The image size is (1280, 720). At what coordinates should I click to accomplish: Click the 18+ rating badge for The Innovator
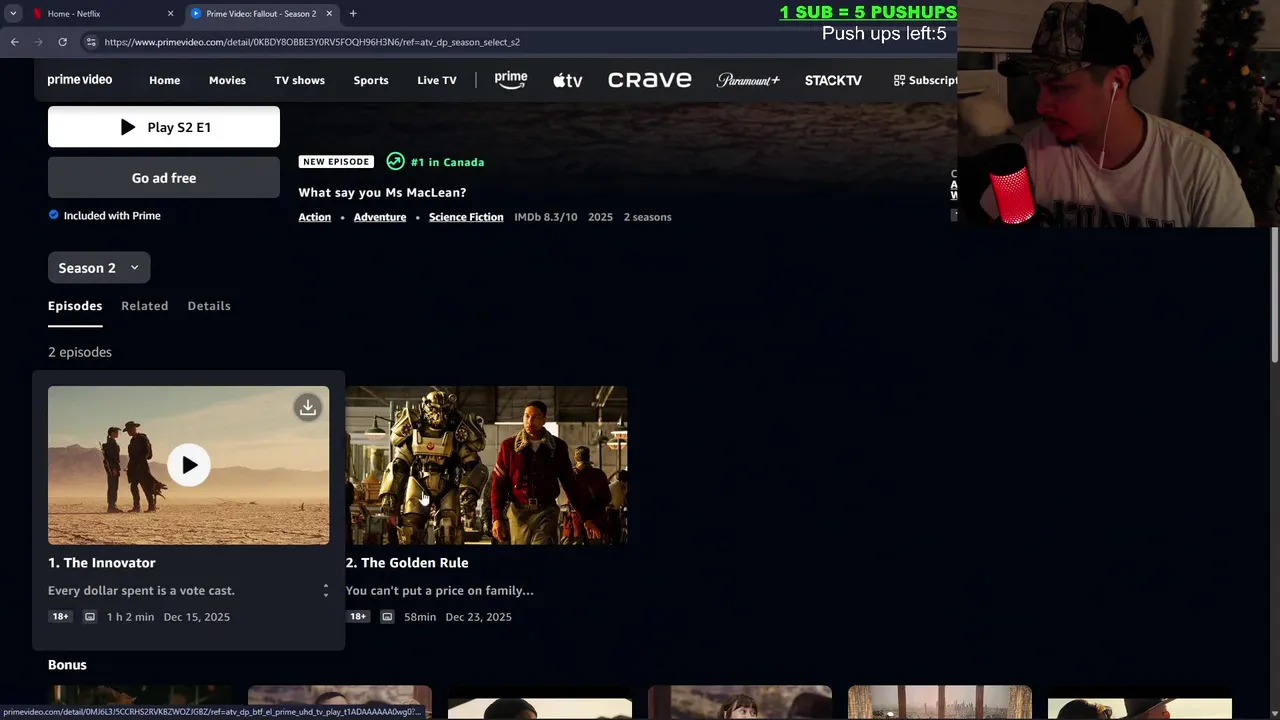60,617
